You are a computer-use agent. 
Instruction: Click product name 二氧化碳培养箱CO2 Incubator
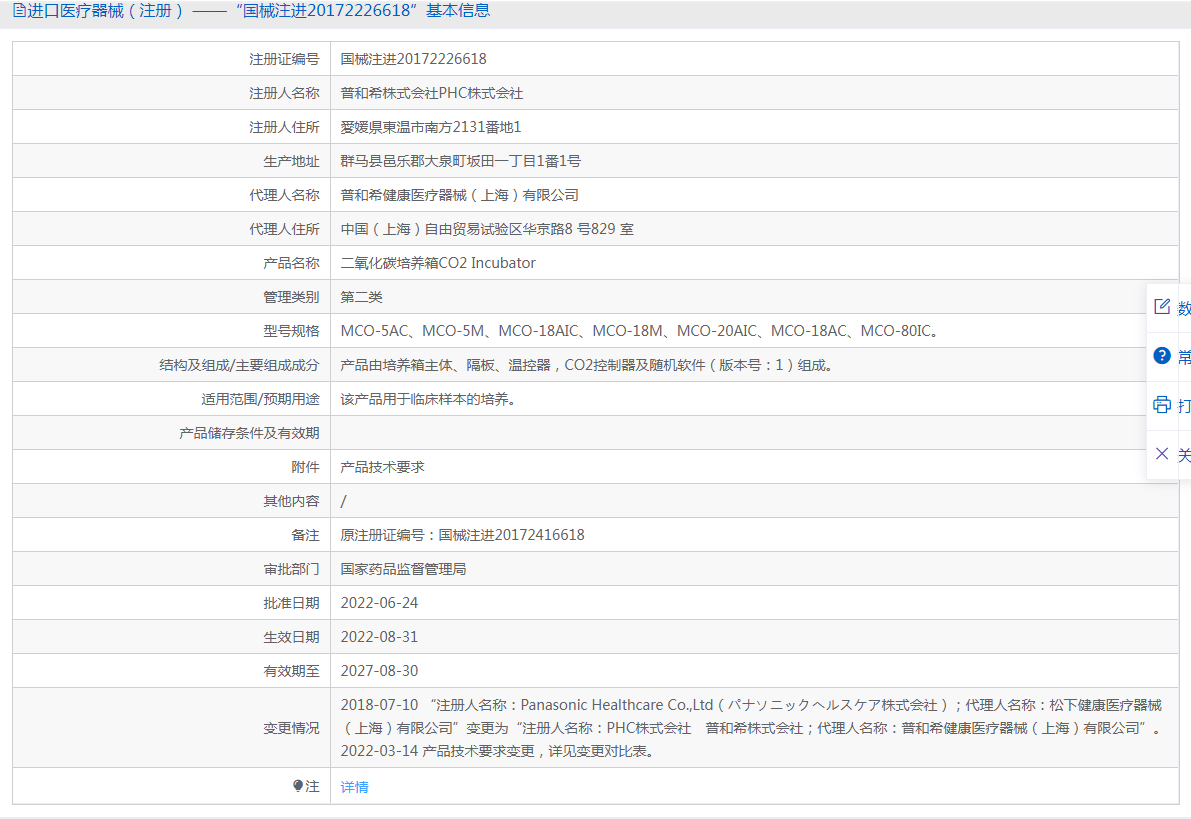(x=438, y=263)
